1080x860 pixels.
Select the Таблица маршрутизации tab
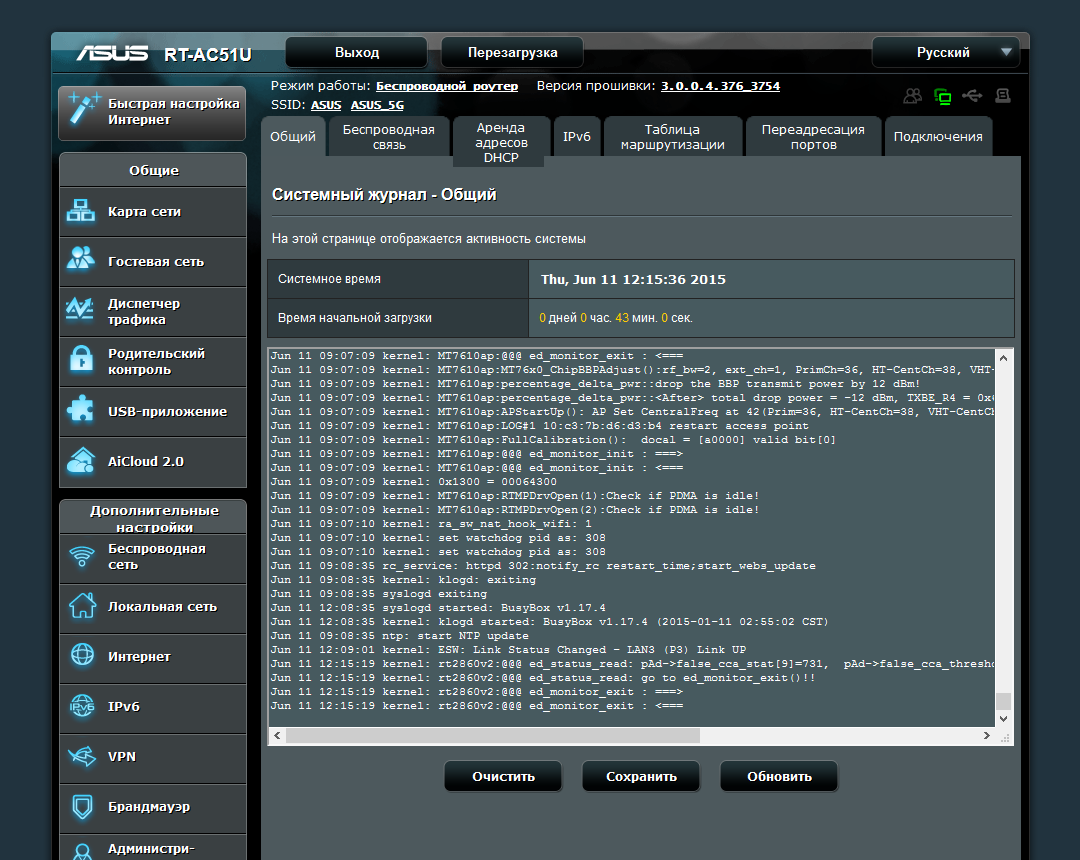pos(672,137)
